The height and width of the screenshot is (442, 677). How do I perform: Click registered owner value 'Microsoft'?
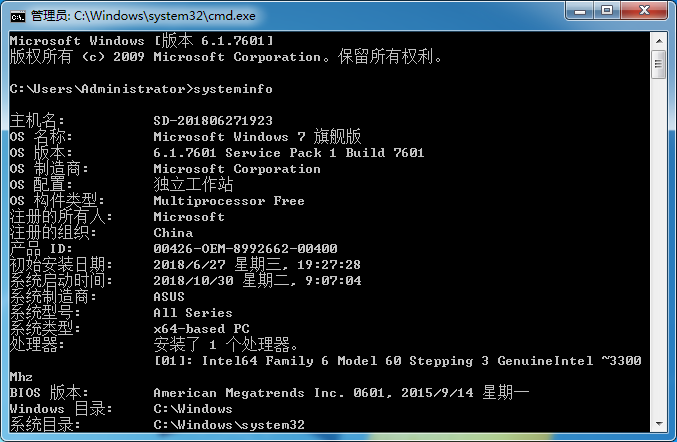coord(189,217)
